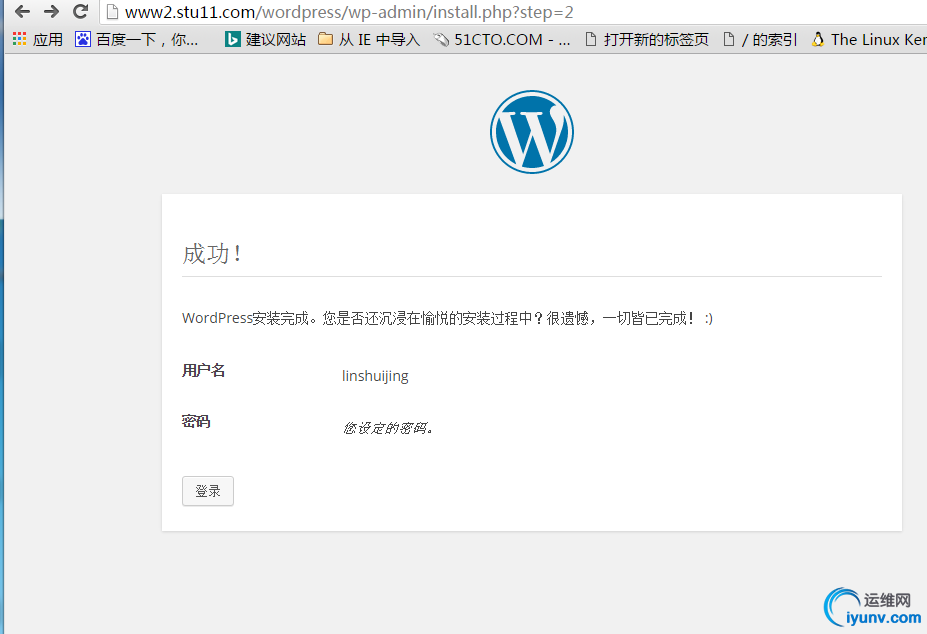Image resolution: width=927 pixels, height=634 pixels.
Task: Click the 成功! heading text
Action: [x=212, y=254]
